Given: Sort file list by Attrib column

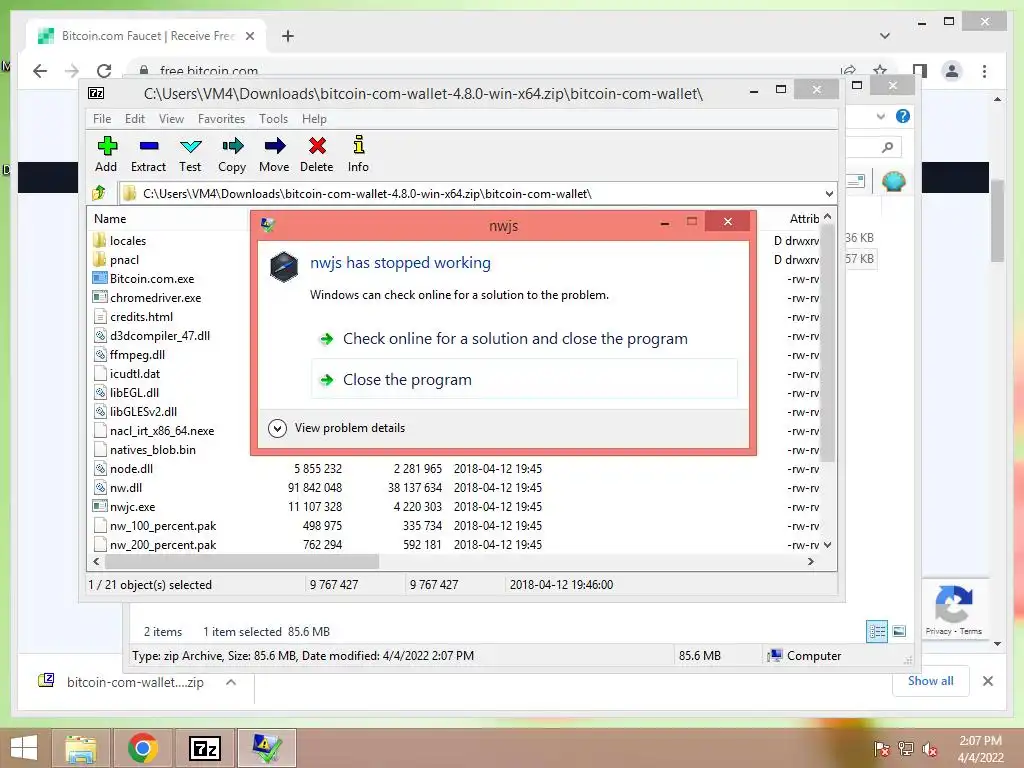Looking at the screenshot, I should 803,219.
